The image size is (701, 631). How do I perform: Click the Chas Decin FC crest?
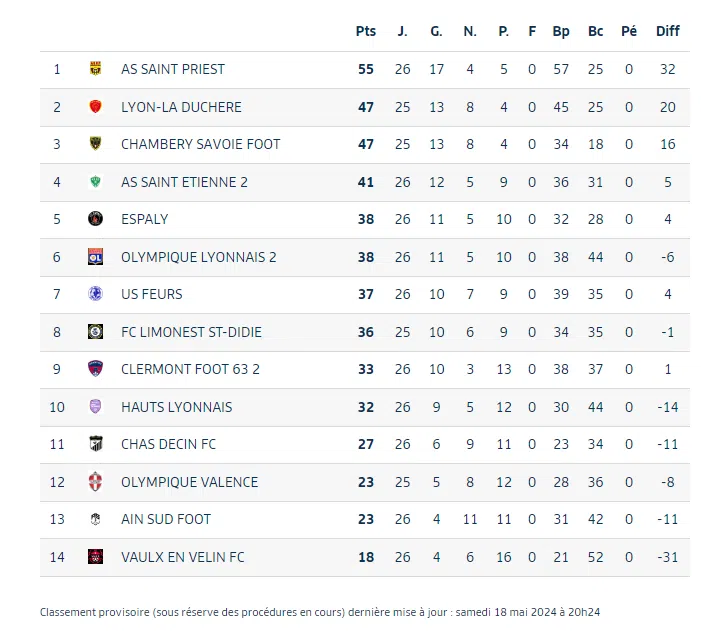point(96,444)
